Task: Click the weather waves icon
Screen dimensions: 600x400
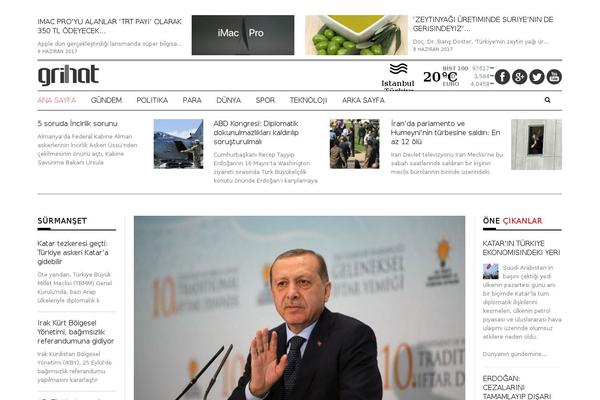Action: click(x=398, y=69)
